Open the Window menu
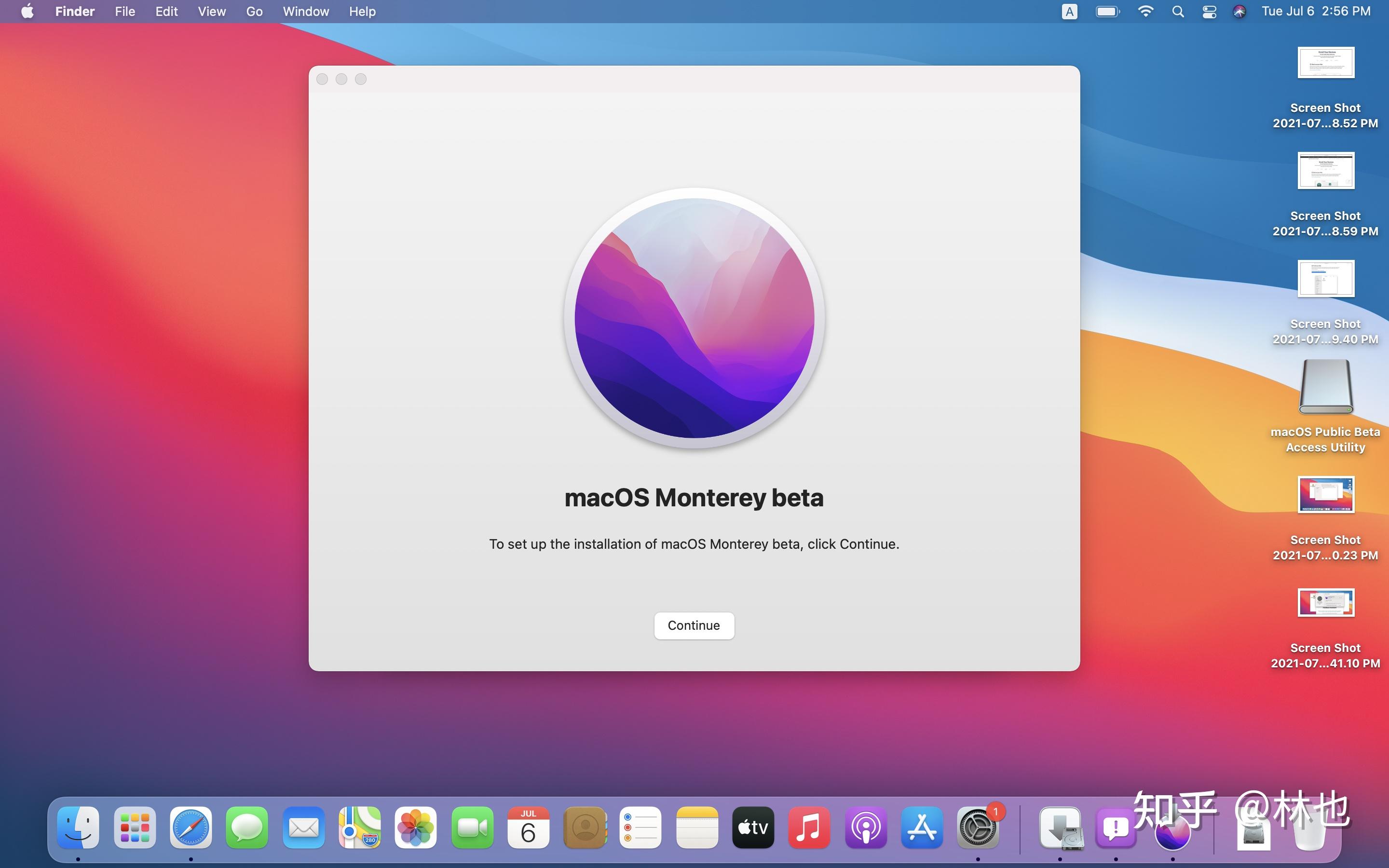 tap(305, 12)
